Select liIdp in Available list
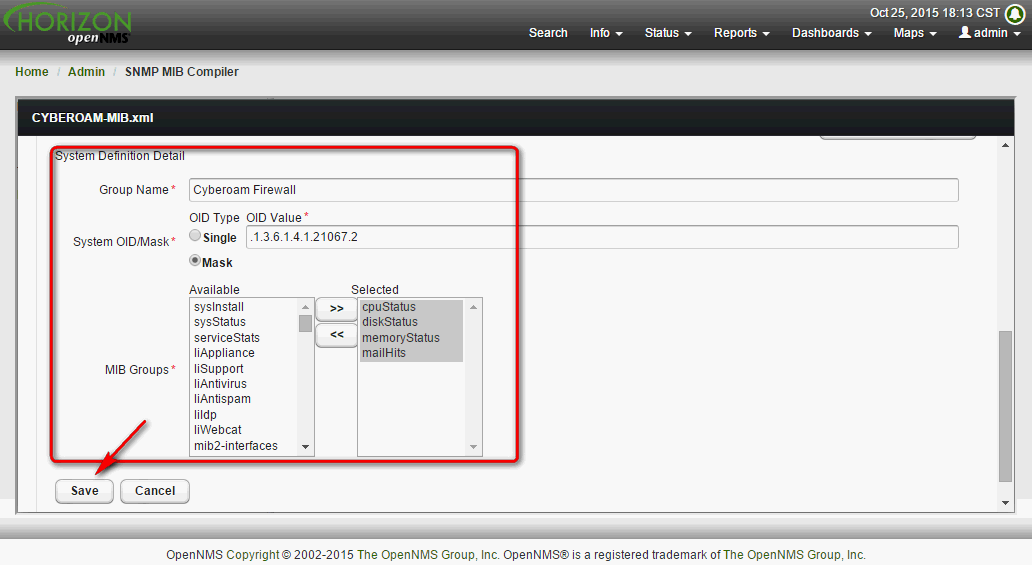 point(205,415)
